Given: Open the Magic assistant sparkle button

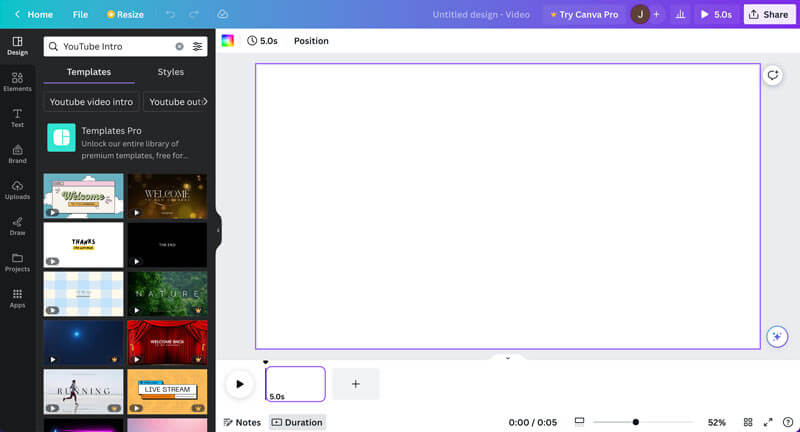Looking at the screenshot, I should (x=777, y=337).
